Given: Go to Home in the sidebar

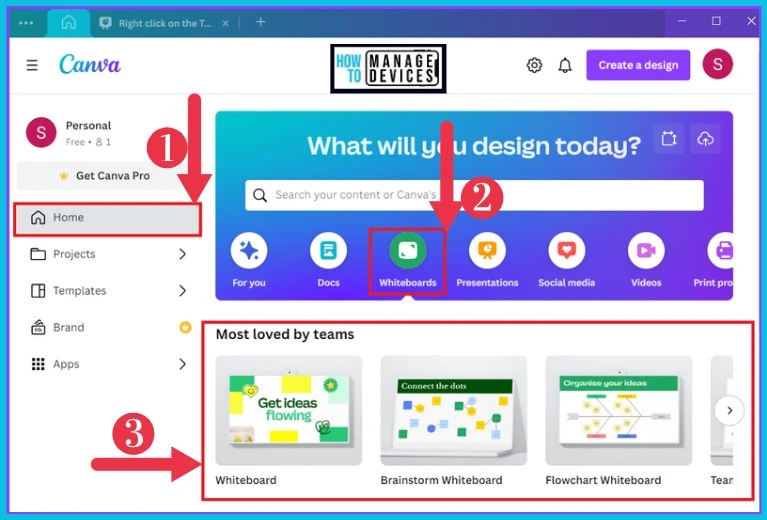Looking at the screenshot, I should pyautogui.click(x=107, y=218).
